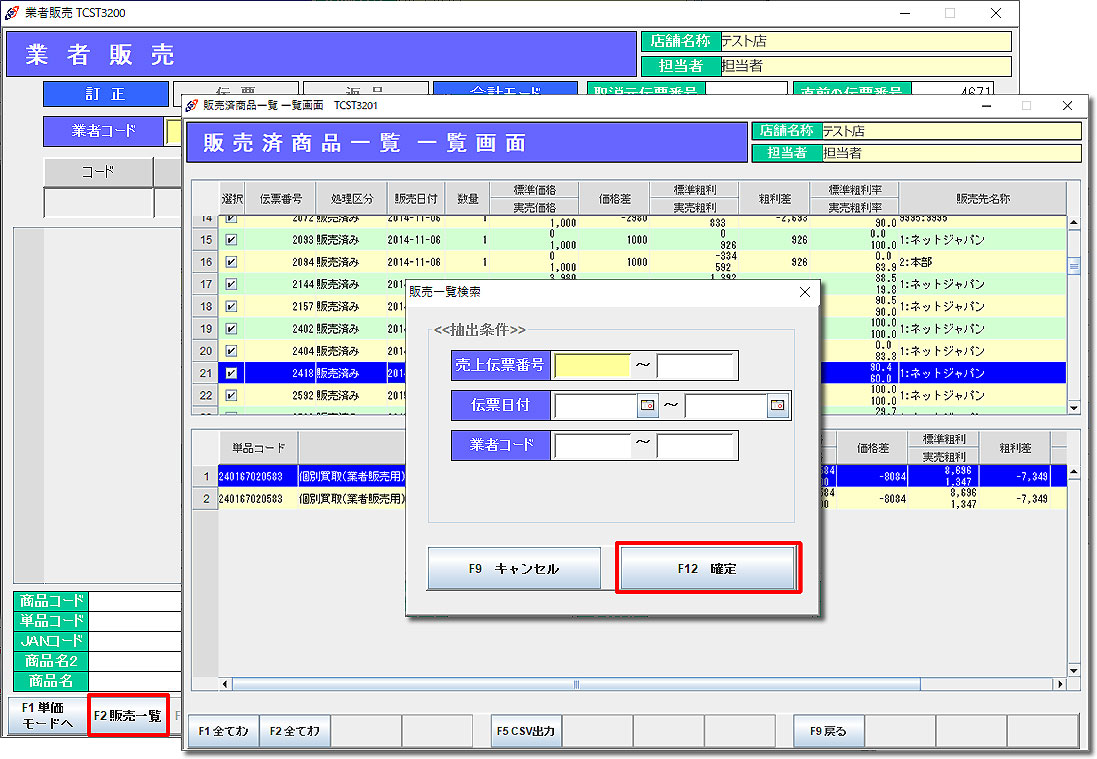The image size is (1097, 759).
Task: Click the ending 業者コード input field
Action: [697, 445]
